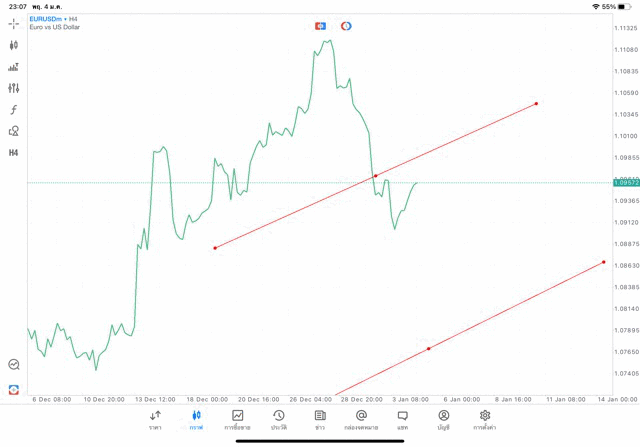
Task: Switch to the ประวัติ (History) tab
Action: pos(279,420)
